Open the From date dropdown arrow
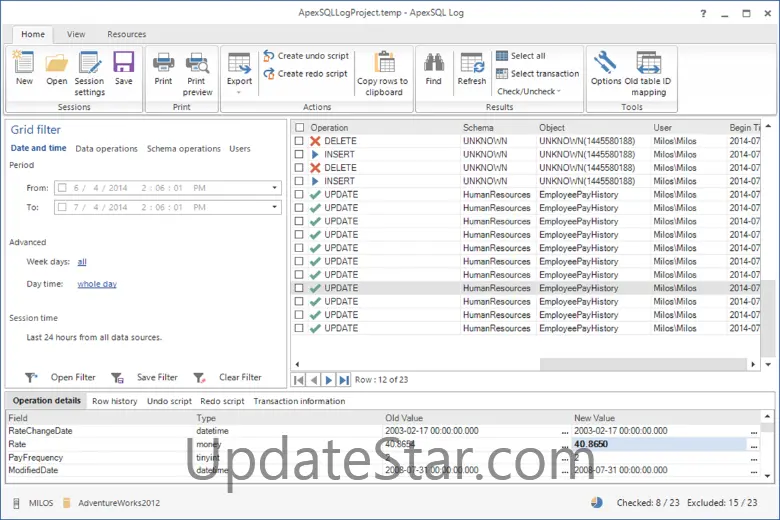The width and height of the screenshot is (780, 520). [274, 188]
